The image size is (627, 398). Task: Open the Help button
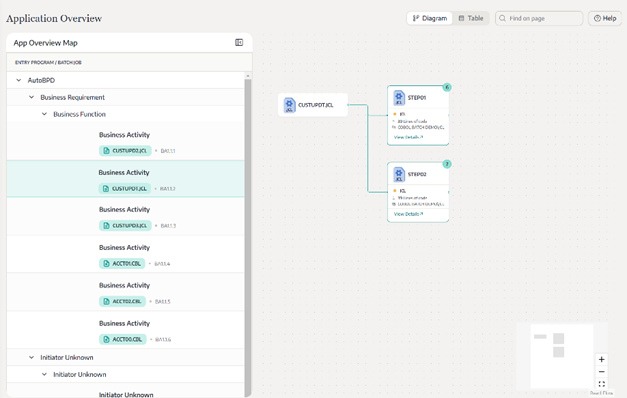coord(605,18)
